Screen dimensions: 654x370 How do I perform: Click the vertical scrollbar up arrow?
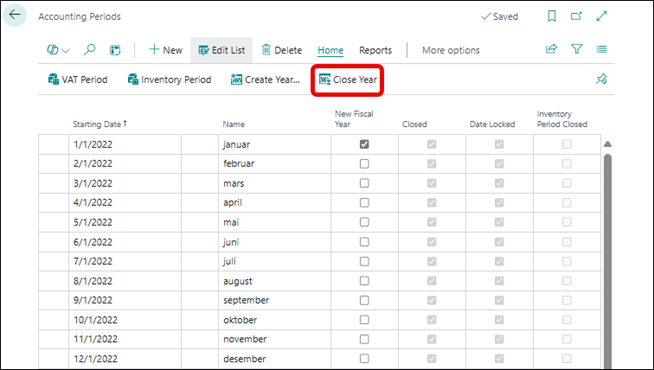click(x=608, y=144)
